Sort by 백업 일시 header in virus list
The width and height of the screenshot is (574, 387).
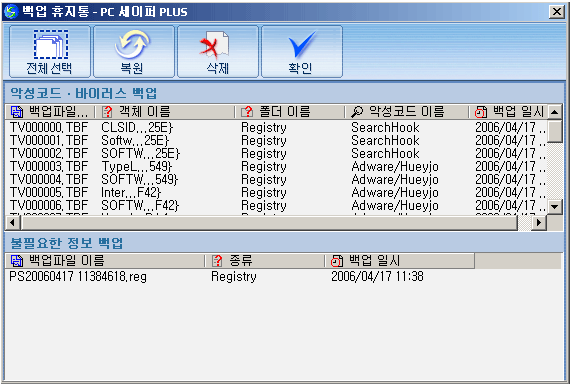[x=508, y=112]
